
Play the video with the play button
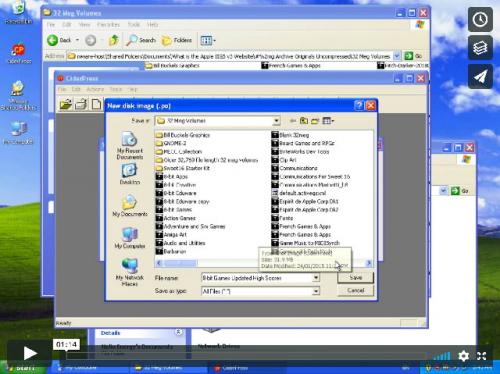(x=29, y=353)
